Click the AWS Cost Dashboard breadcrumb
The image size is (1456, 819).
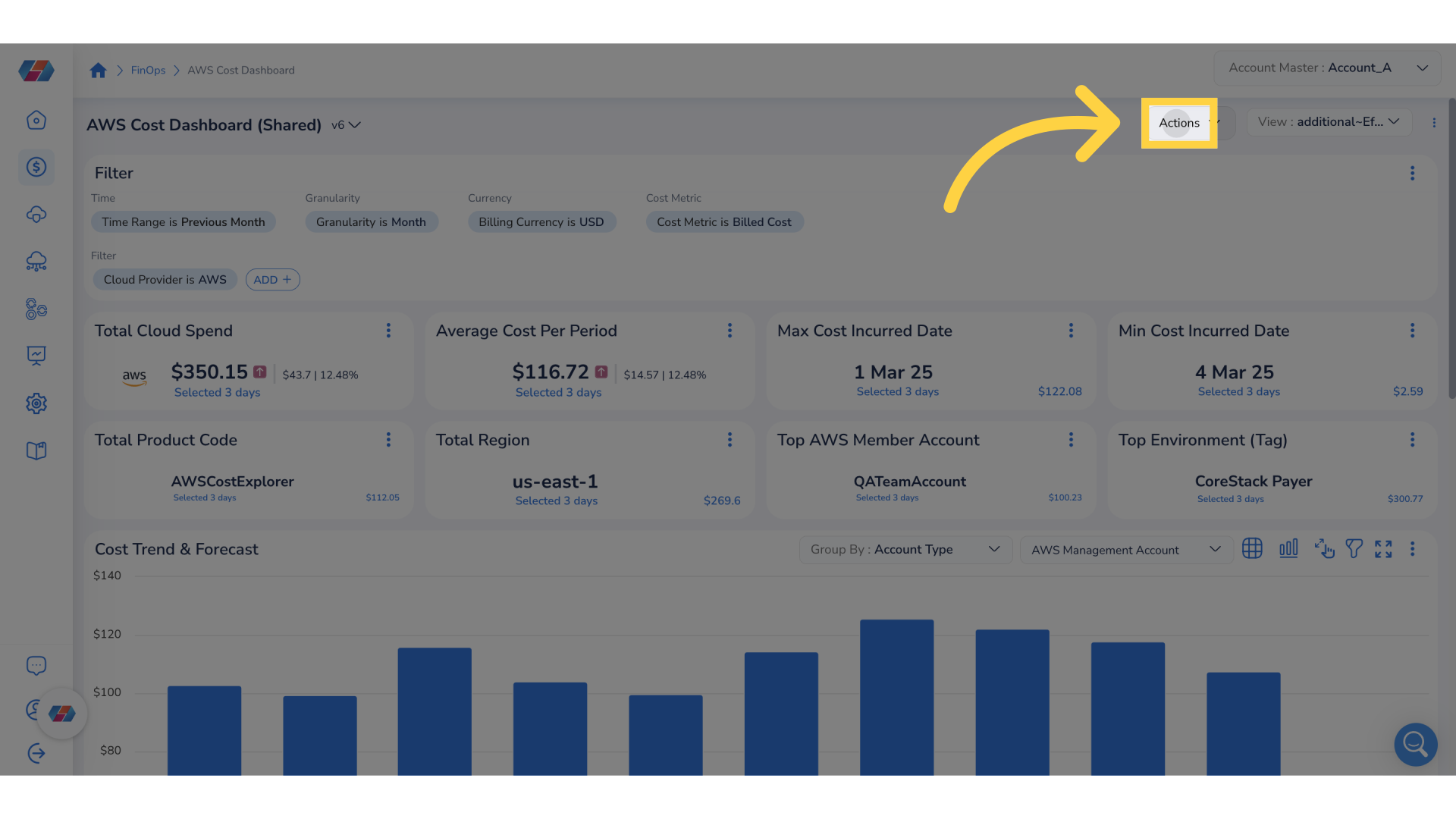coord(241,70)
